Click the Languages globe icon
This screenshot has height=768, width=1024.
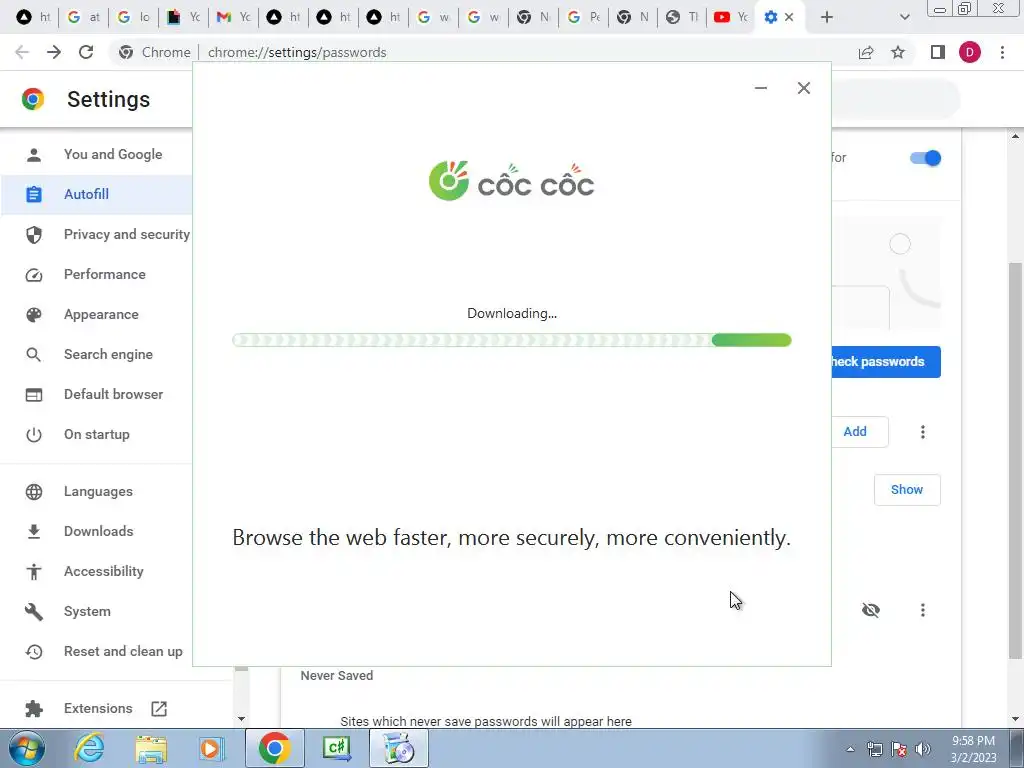pos(34,492)
